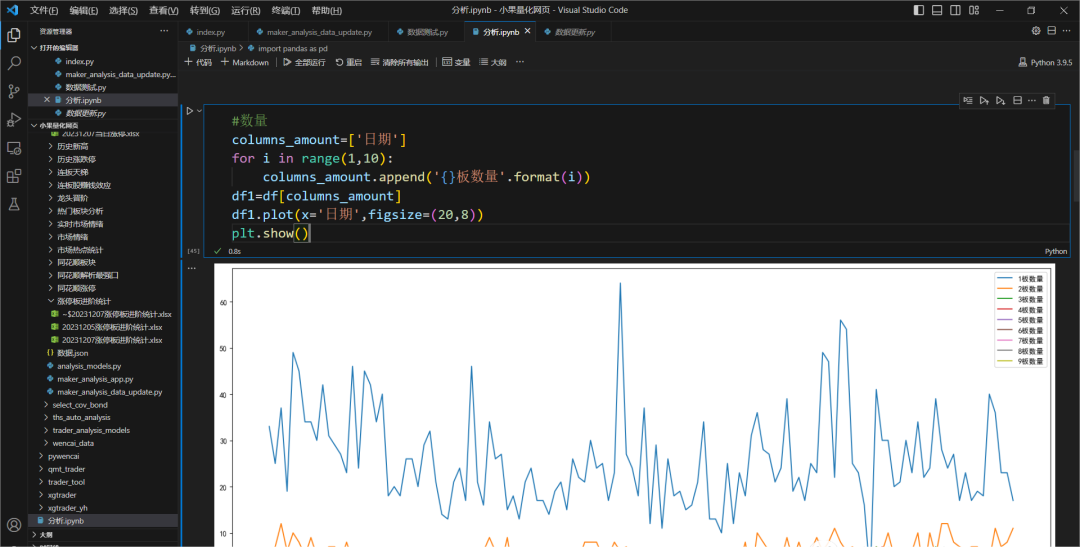Toggle the bottom panel visibility
Screen dimensions: 1080x547
coord(937,10)
